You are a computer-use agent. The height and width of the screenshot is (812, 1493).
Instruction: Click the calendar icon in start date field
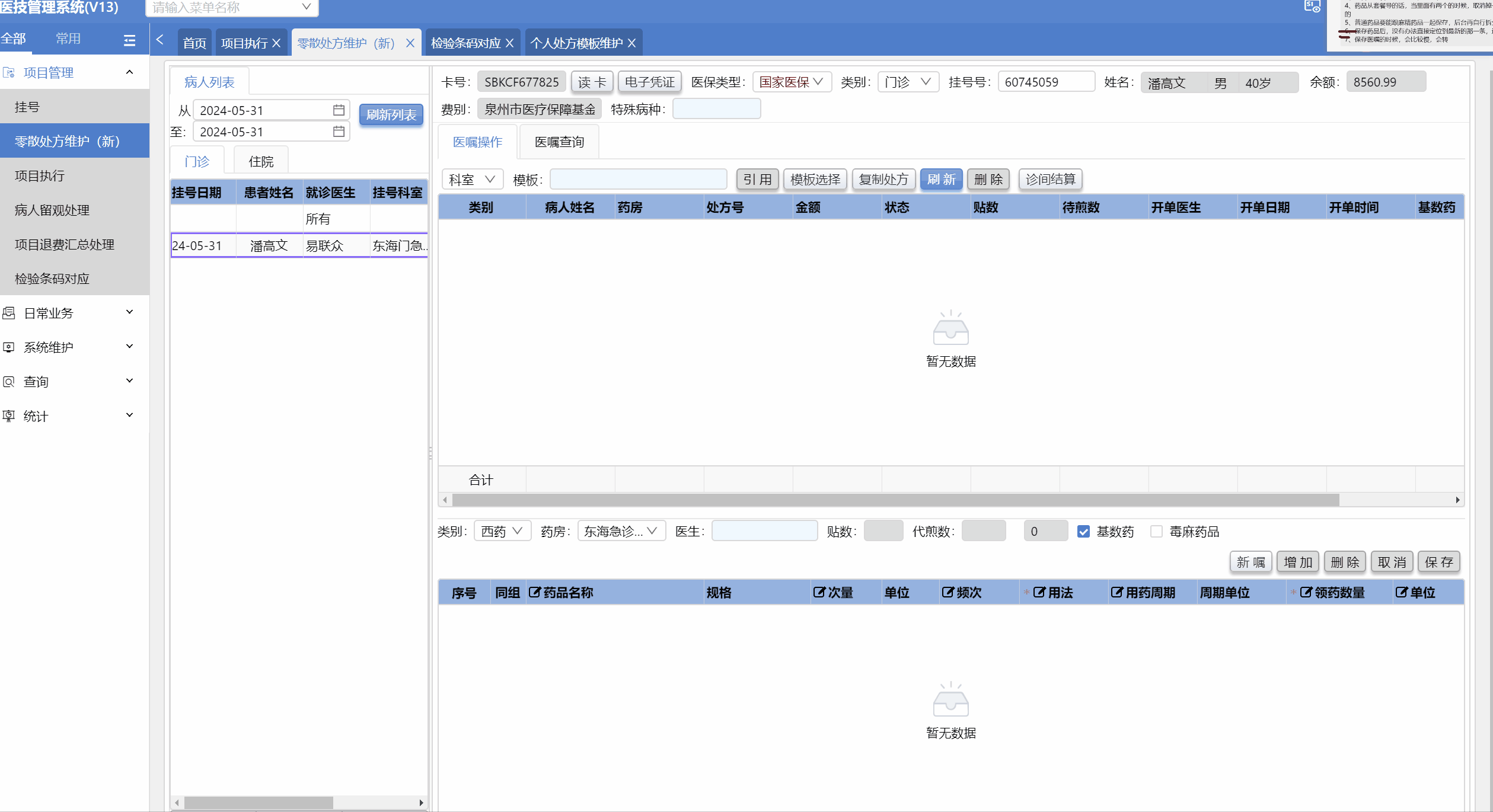tap(339, 110)
